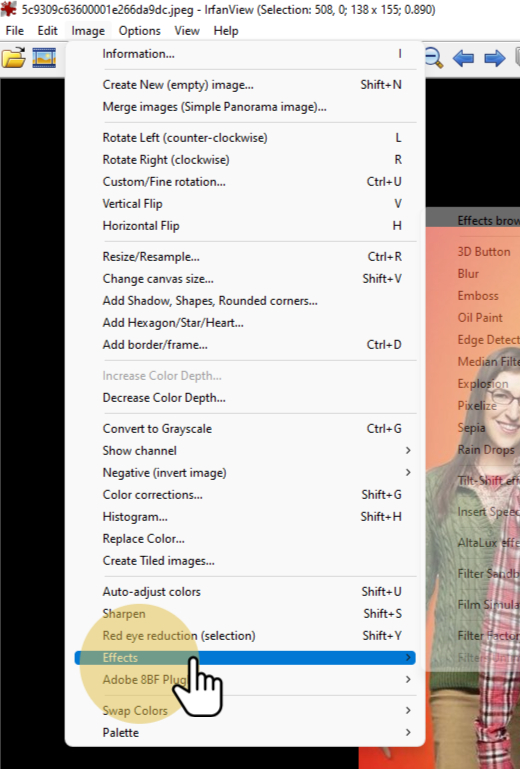Viewport: 520px width, 769px height.
Task: Open the View menu
Action: point(187,31)
